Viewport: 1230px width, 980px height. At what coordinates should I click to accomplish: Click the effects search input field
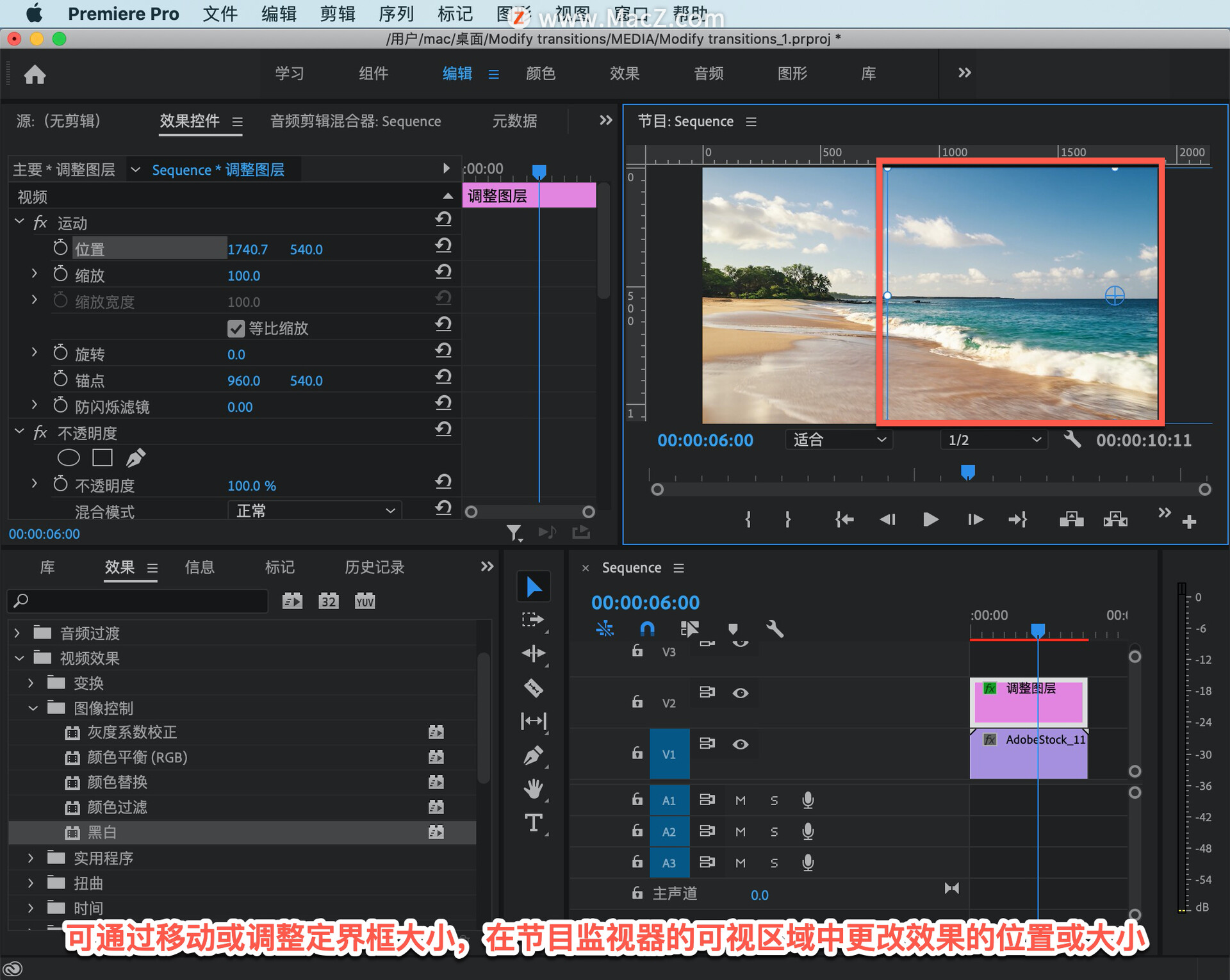click(x=138, y=601)
